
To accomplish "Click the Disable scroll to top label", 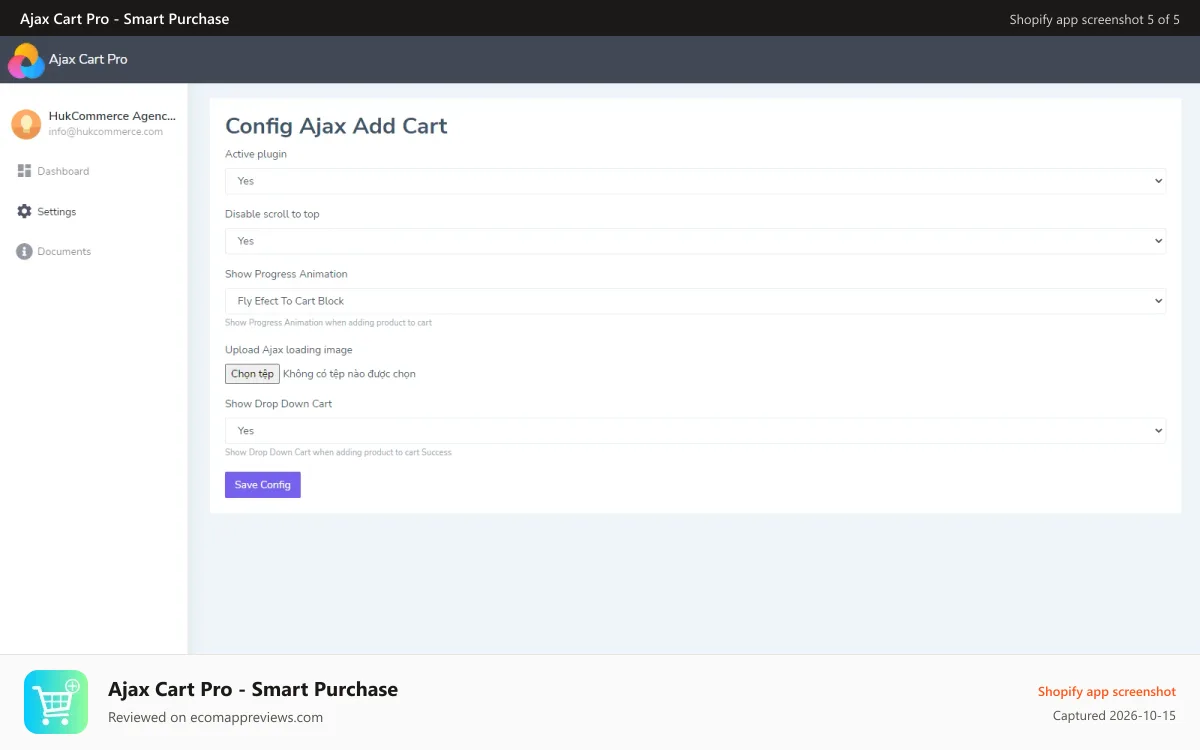I will pos(272,214).
